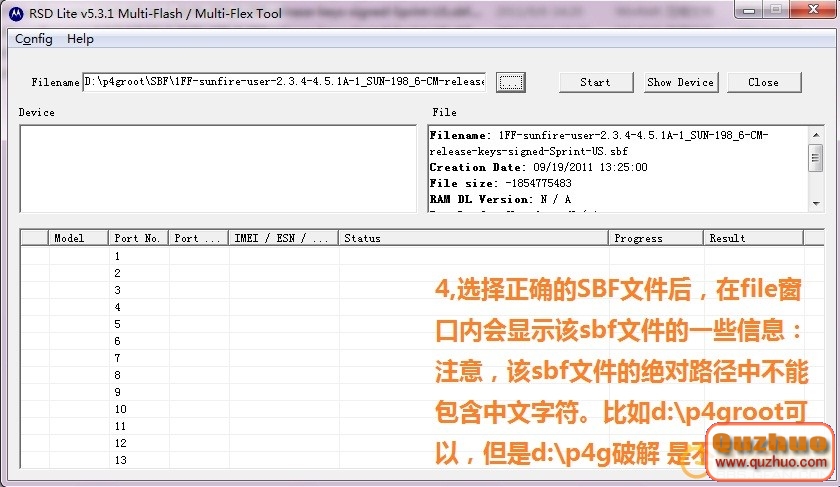Click the Status column header
Viewport: 840px width, 487px height.
point(473,238)
